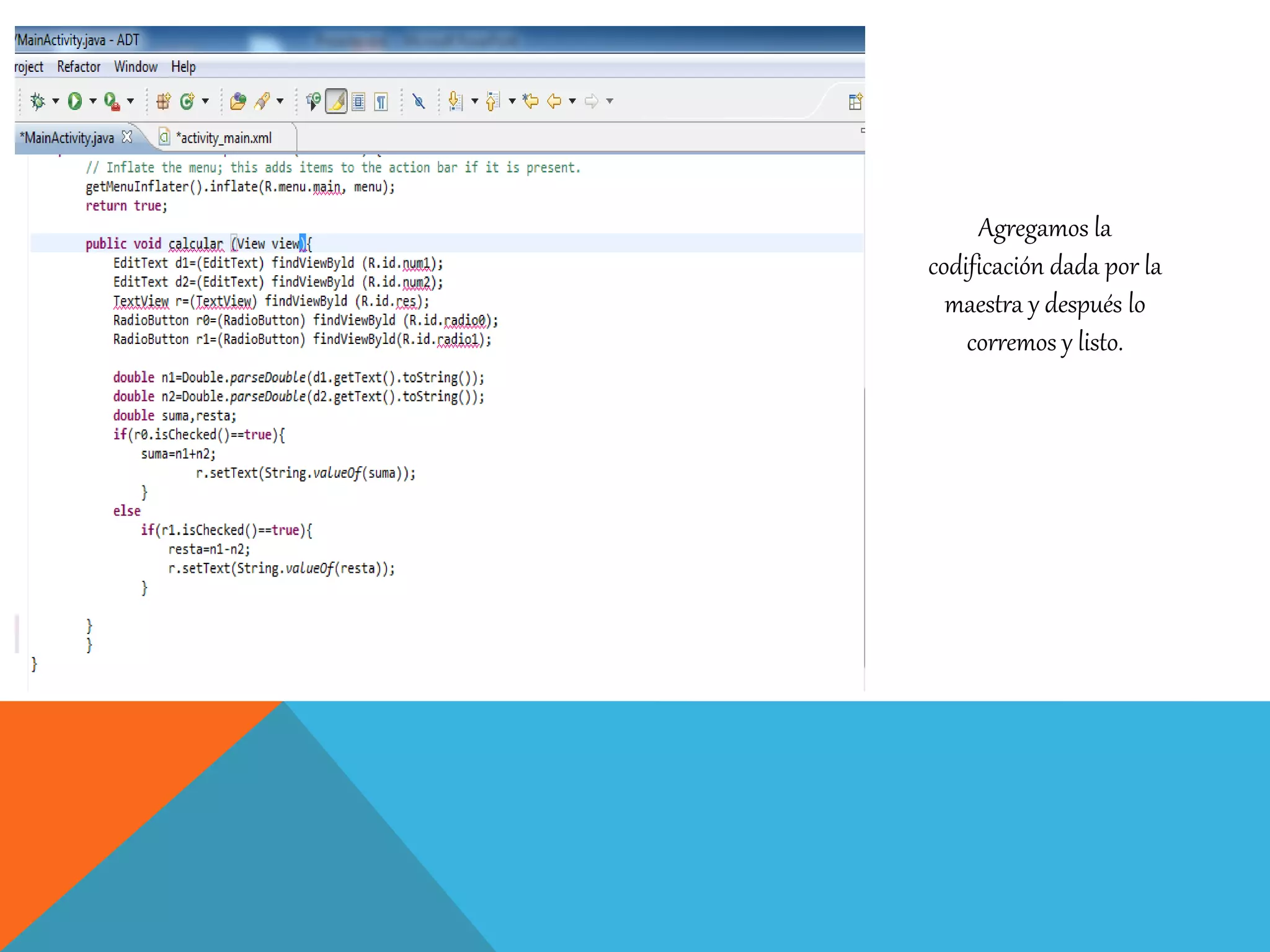Image resolution: width=1270 pixels, height=952 pixels.
Task: Click the green Run button icon
Action: tap(75, 101)
